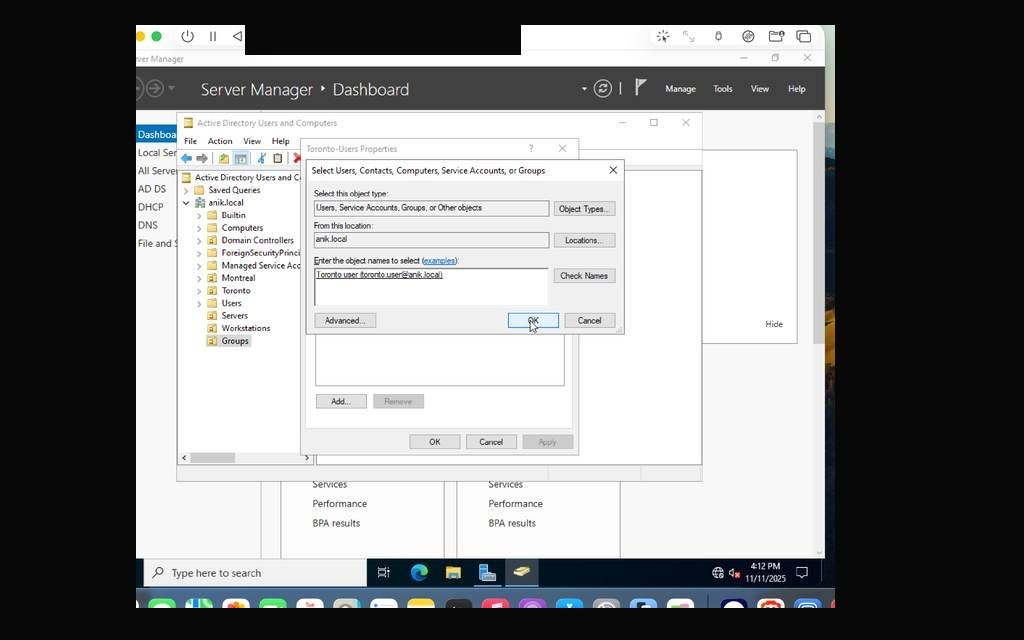Pause the virtual machine
The image size is (1024, 640).
click(x=213, y=37)
